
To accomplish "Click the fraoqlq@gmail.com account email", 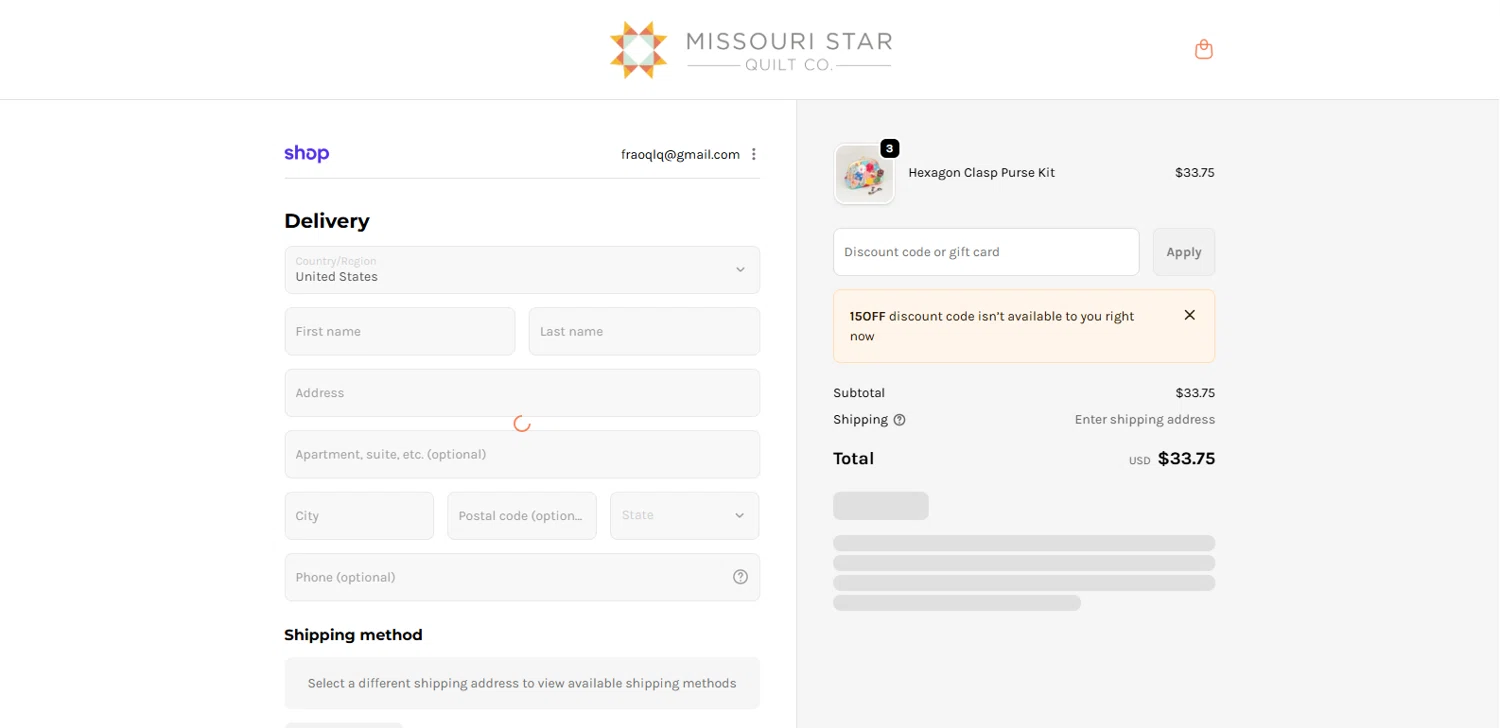I will click(x=680, y=154).
